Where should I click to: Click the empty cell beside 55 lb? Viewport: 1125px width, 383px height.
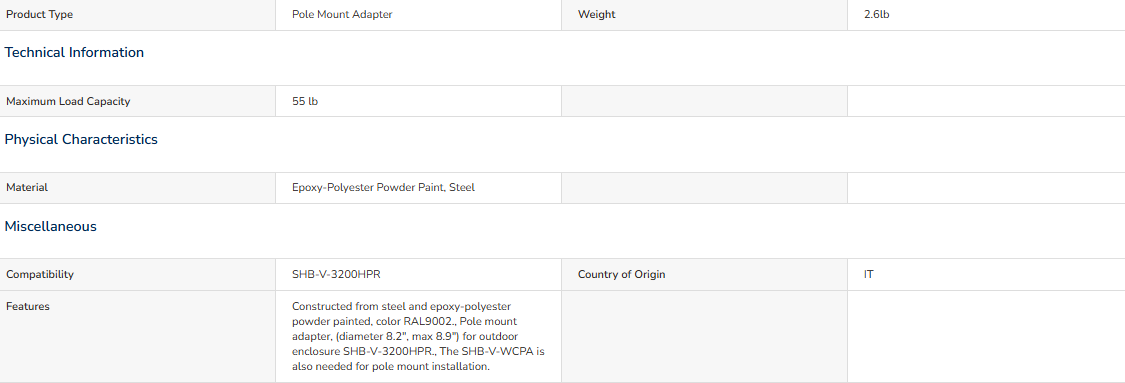[x=704, y=102]
